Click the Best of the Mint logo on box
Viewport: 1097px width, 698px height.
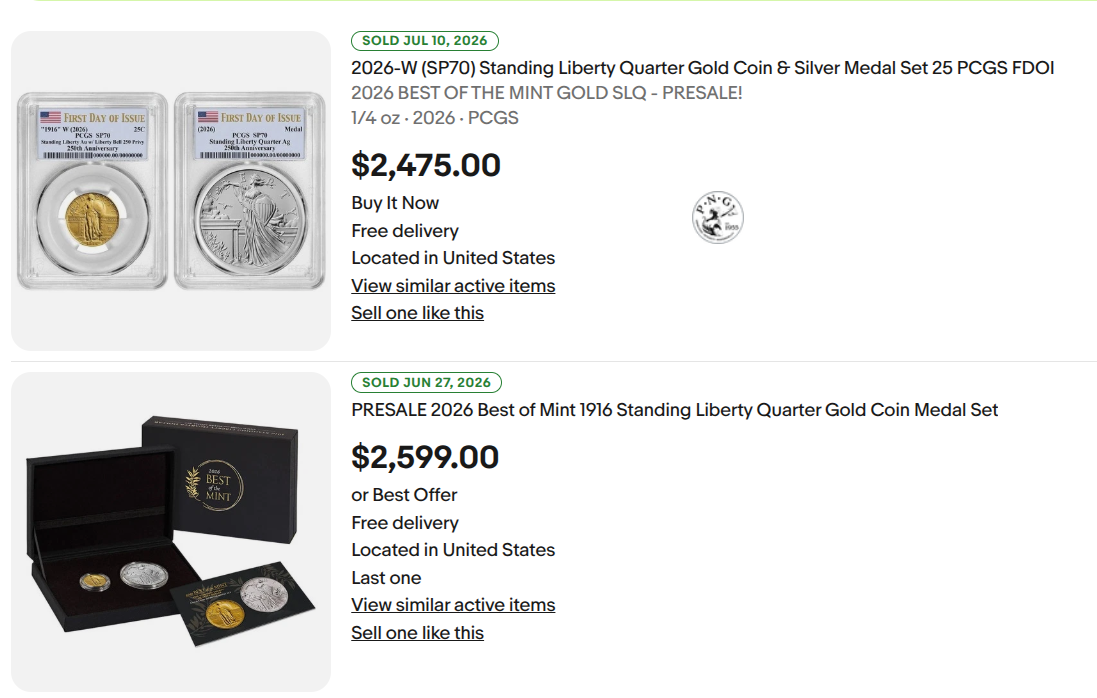point(214,485)
